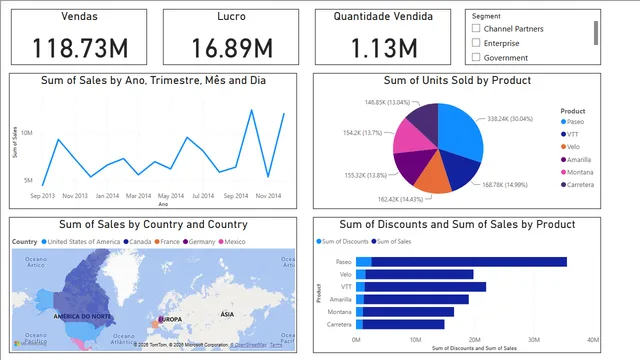Click the Sep 2014 axis label
Image resolution: width=640 pixels, height=360 pixels.
[236, 196]
